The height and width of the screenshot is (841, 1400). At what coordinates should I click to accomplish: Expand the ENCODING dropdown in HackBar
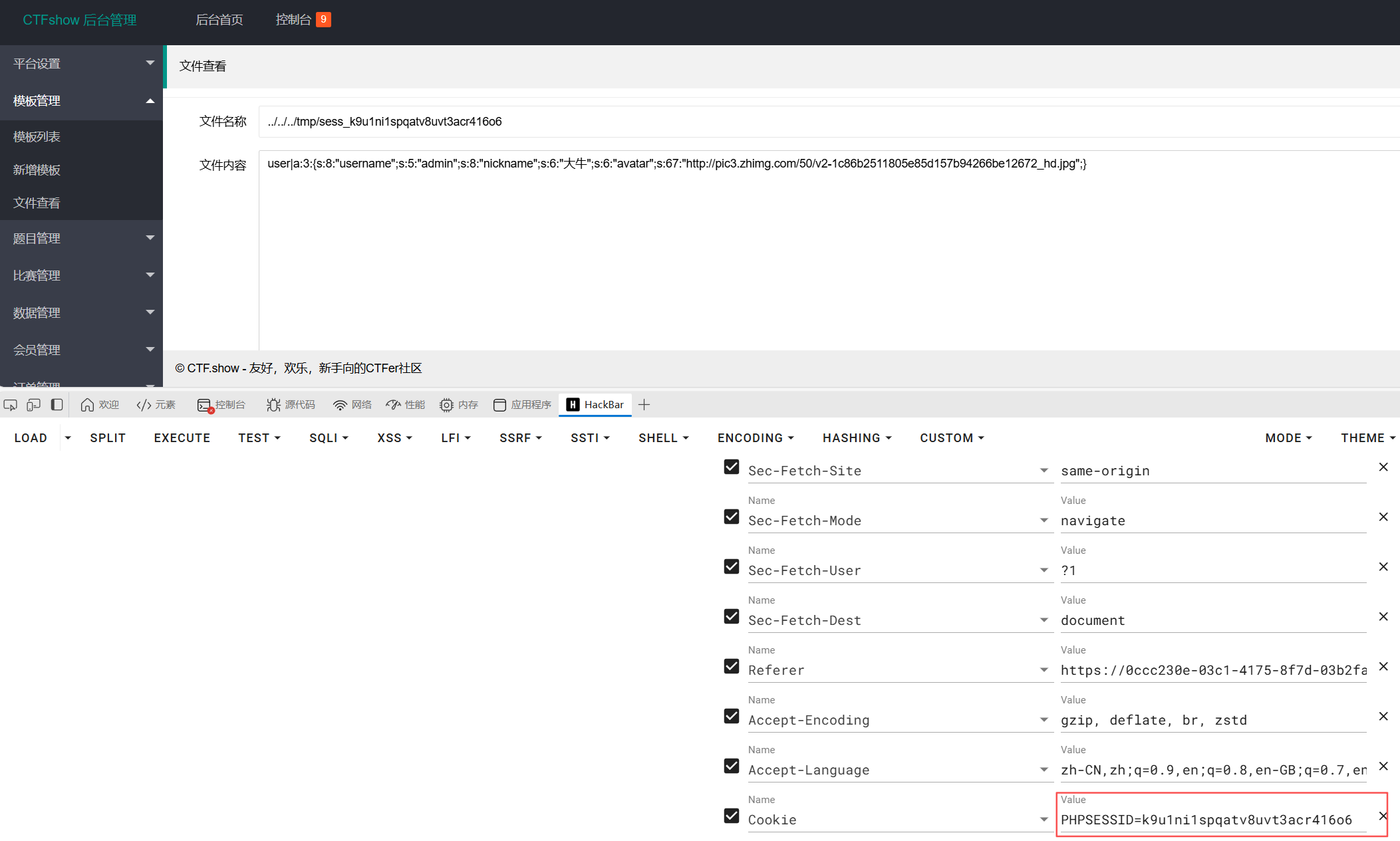tap(756, 438)
